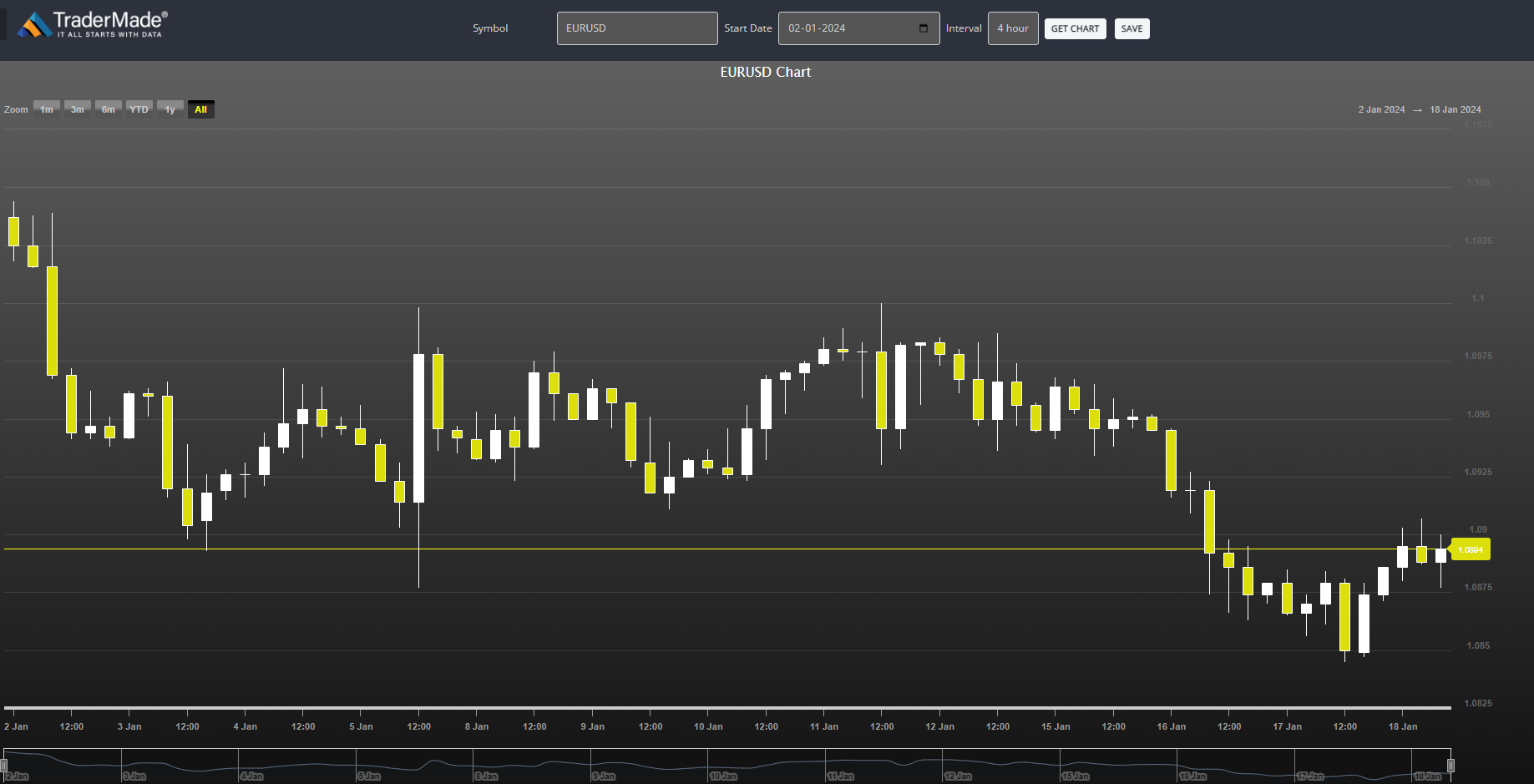The image size is (1534, 784).
Task: Click the Start Date field showing 02-01-2024
Action: coord(858,28)
